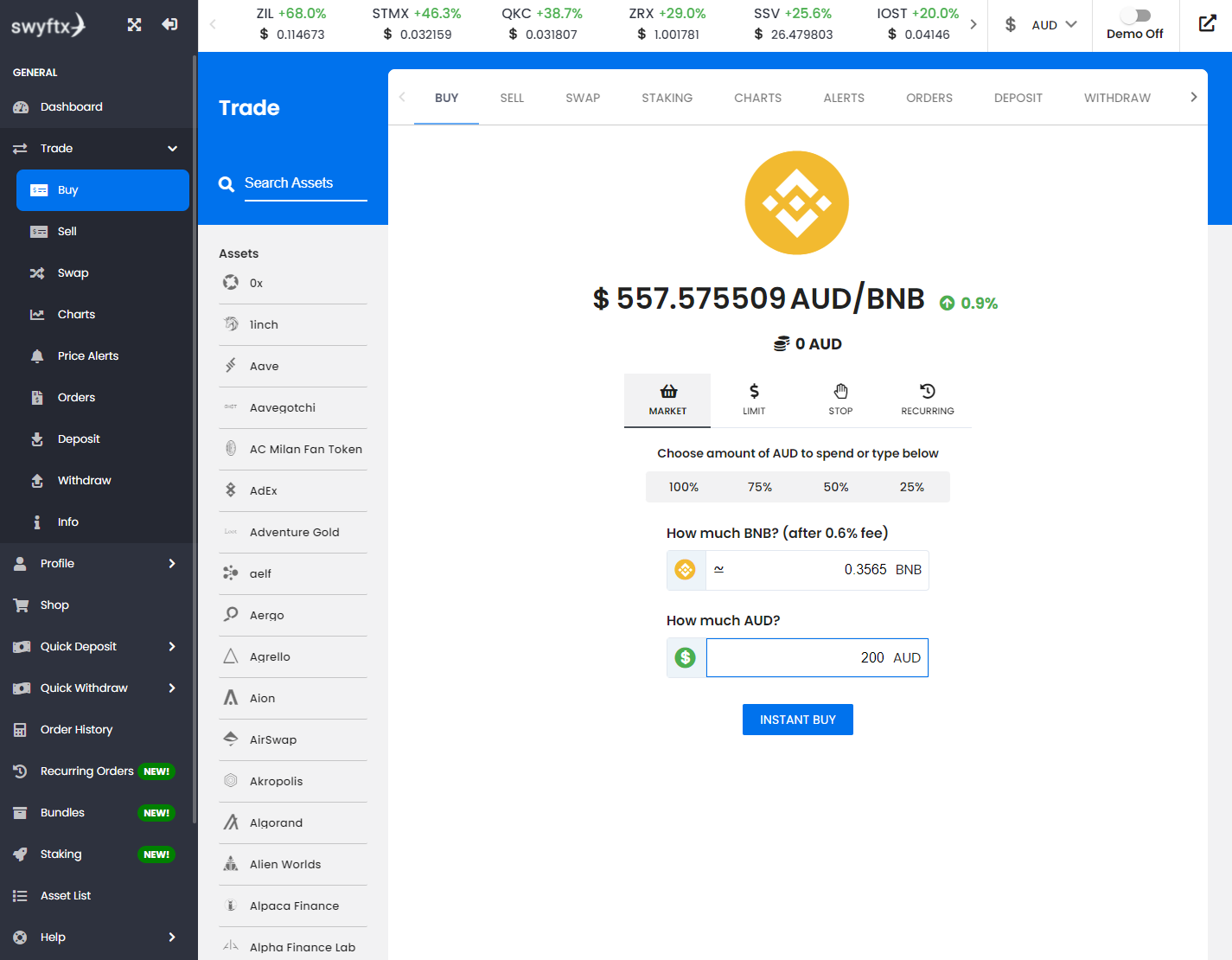This screenshot has width=1232, height=960.
Task: Expand the Quick Withdraw menu
Action: click(172, 688)
